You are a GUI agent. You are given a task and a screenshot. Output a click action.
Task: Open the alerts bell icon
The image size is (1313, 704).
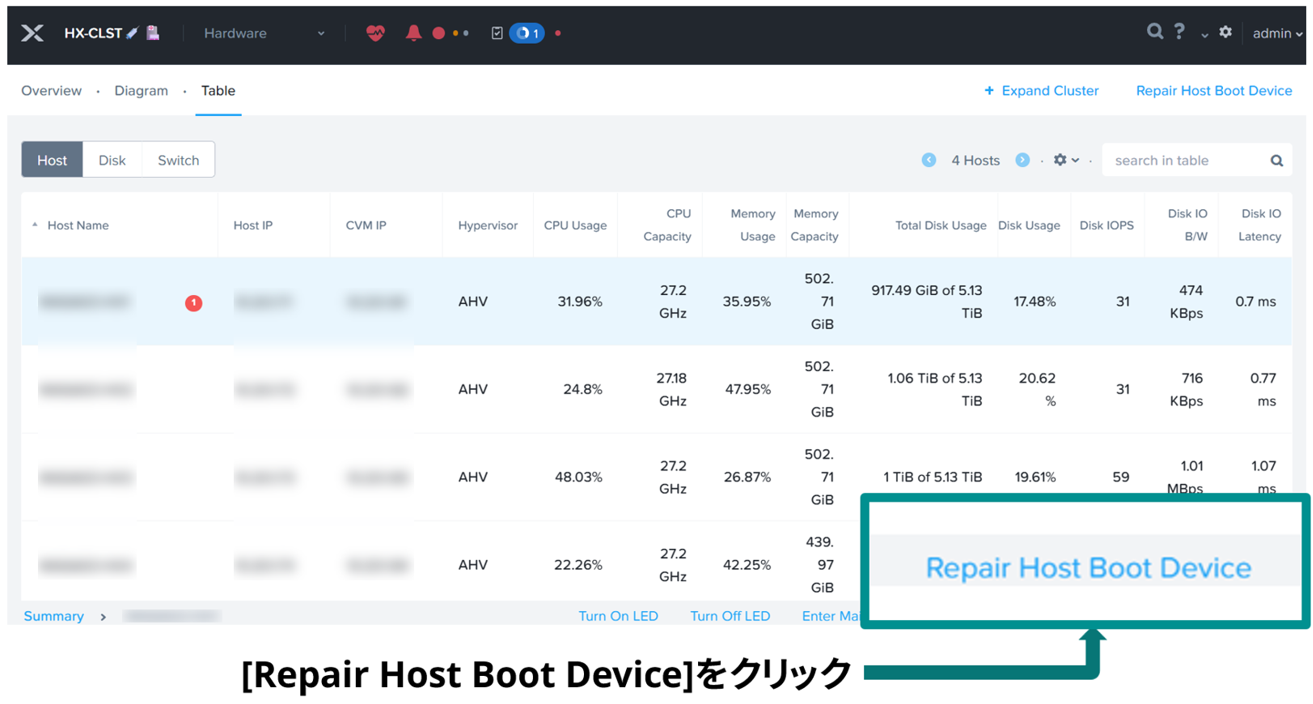click(x=413, y=33)
